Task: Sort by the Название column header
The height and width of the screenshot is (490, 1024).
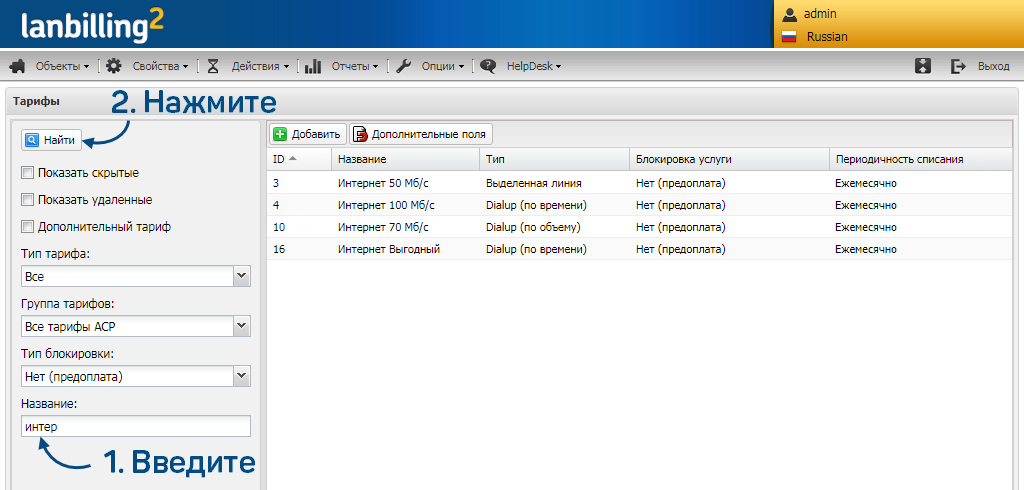Action: pos(406,159)
